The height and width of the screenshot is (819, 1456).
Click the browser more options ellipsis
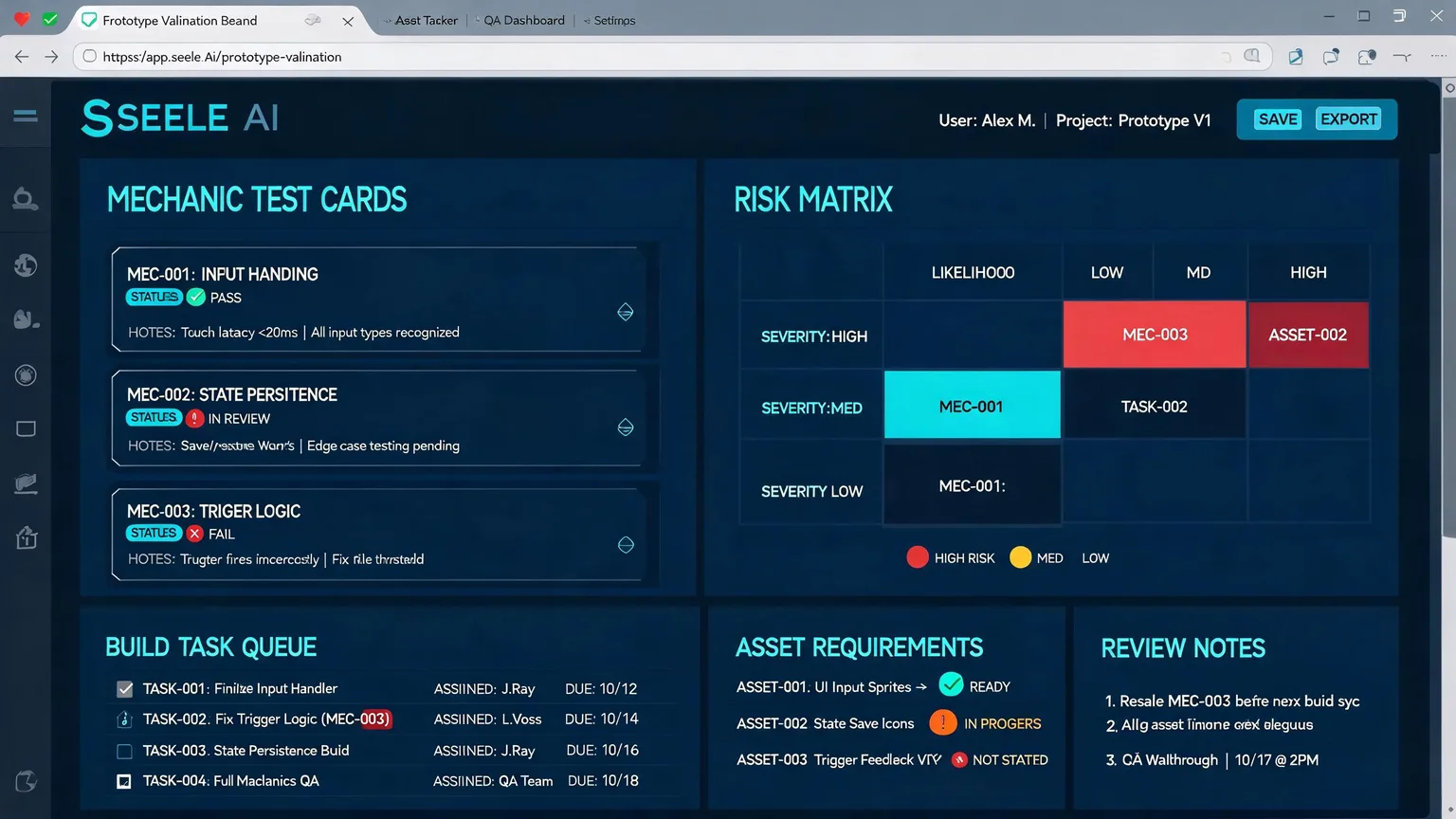[1438, 56]
